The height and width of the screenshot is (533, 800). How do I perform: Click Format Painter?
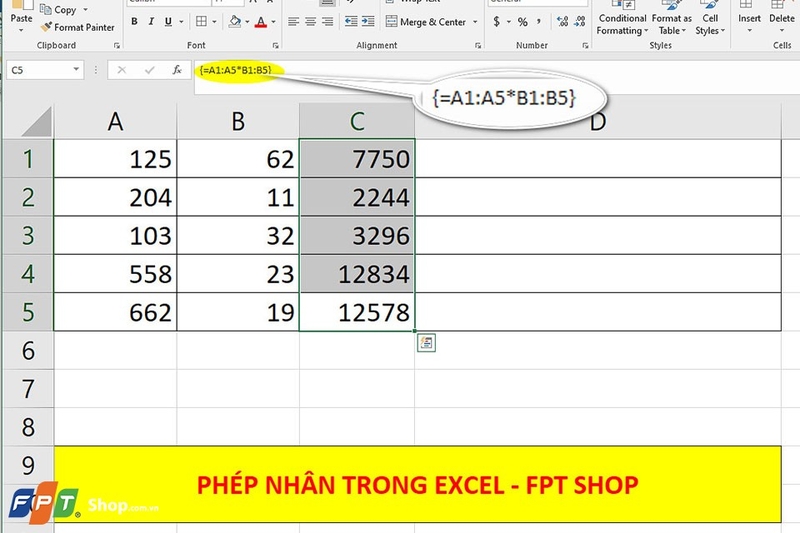[78, 27]
